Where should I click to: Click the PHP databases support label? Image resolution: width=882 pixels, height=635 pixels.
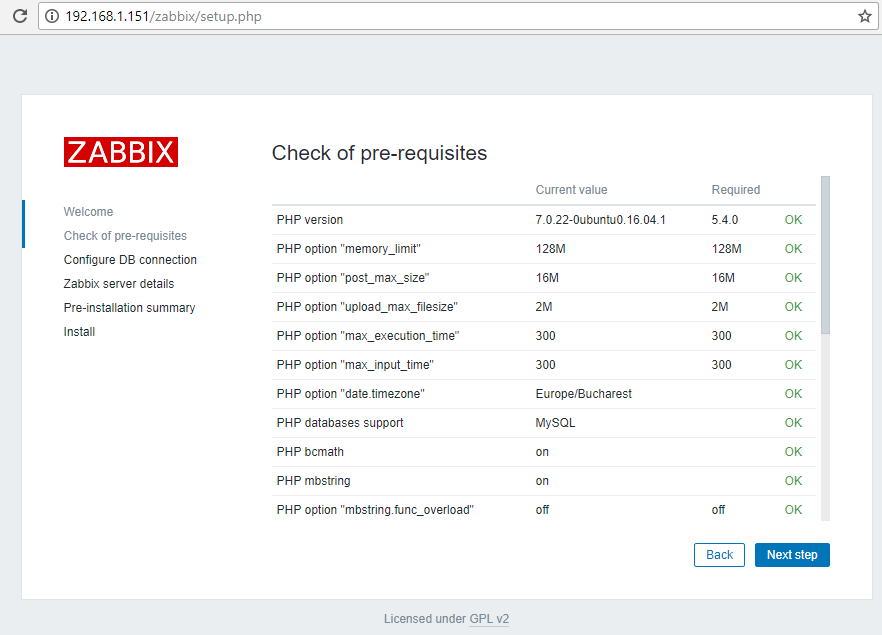tap(340, 423)
